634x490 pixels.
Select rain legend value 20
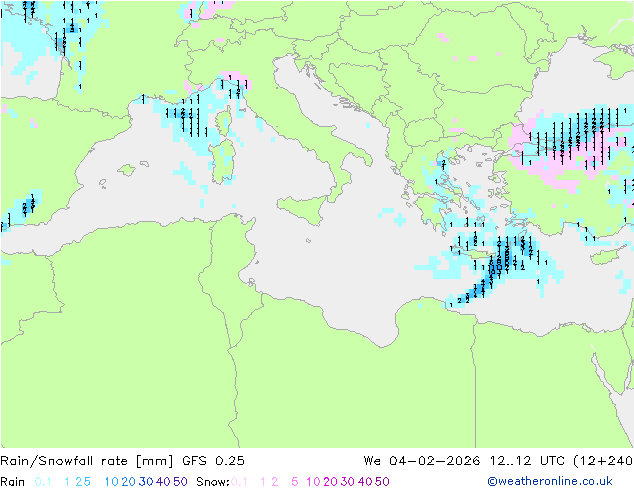tap(128, 482)
